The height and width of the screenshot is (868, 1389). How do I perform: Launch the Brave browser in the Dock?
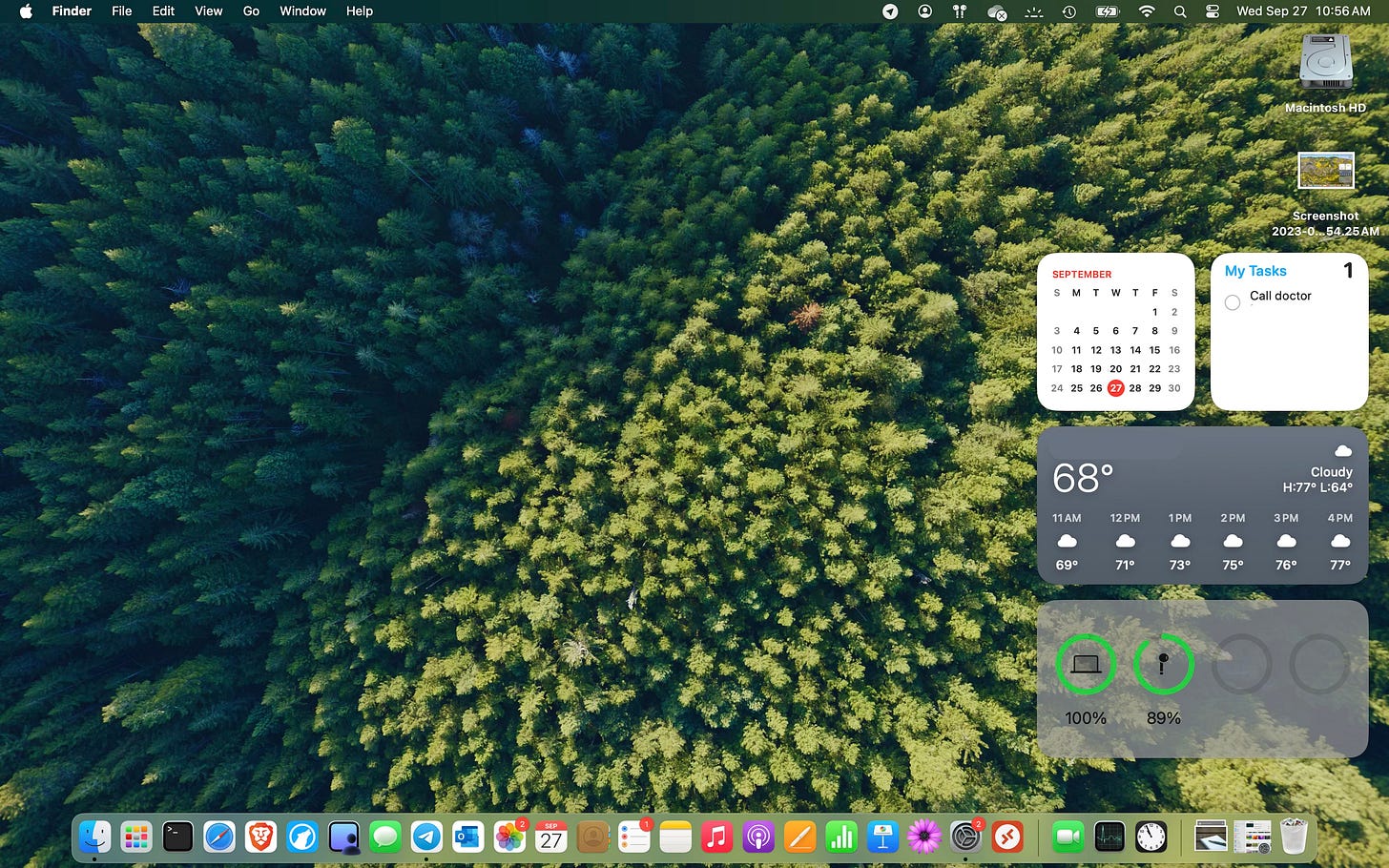pyautogui.click(x=260, y=837)
